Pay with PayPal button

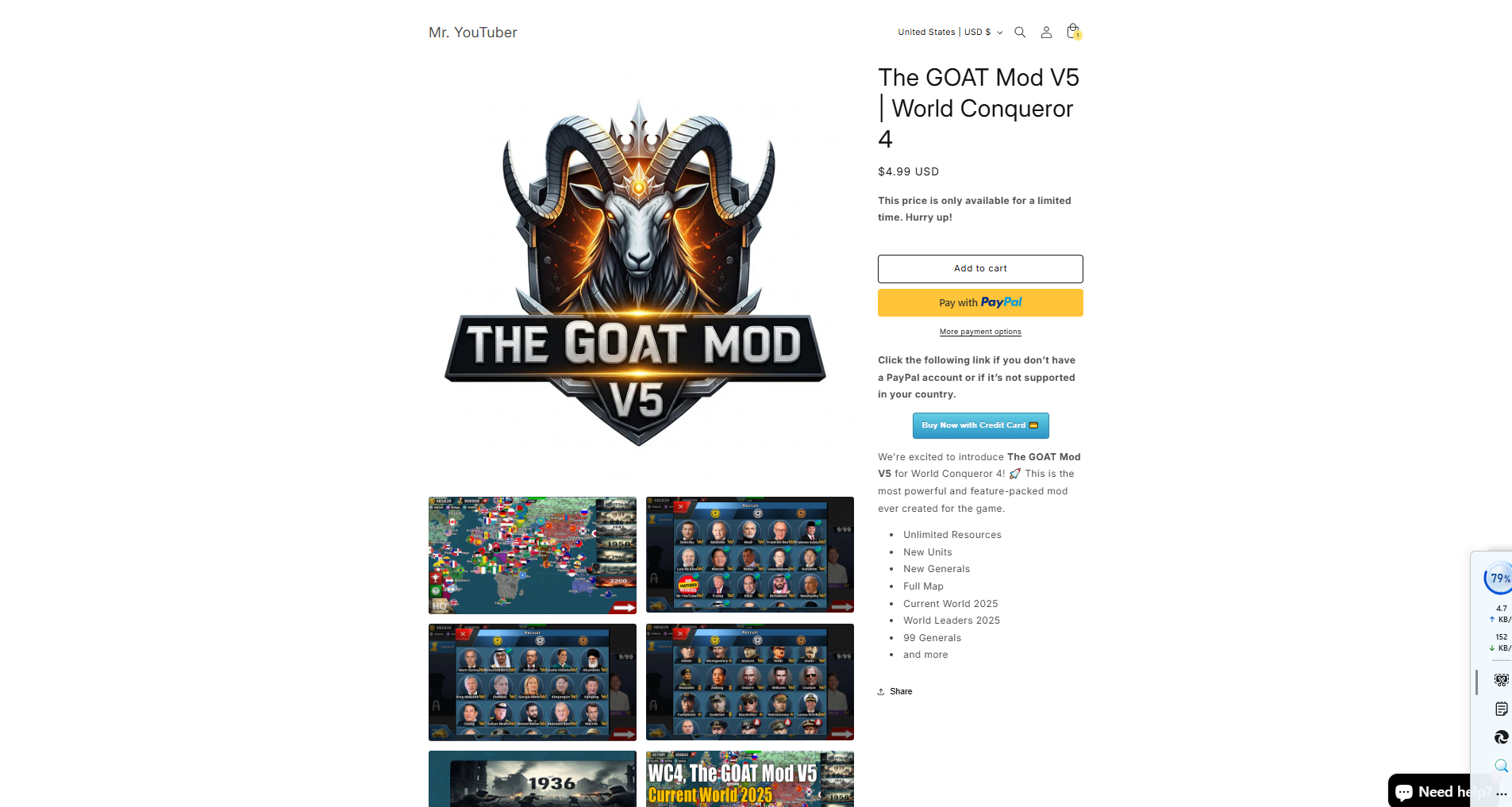980,303
